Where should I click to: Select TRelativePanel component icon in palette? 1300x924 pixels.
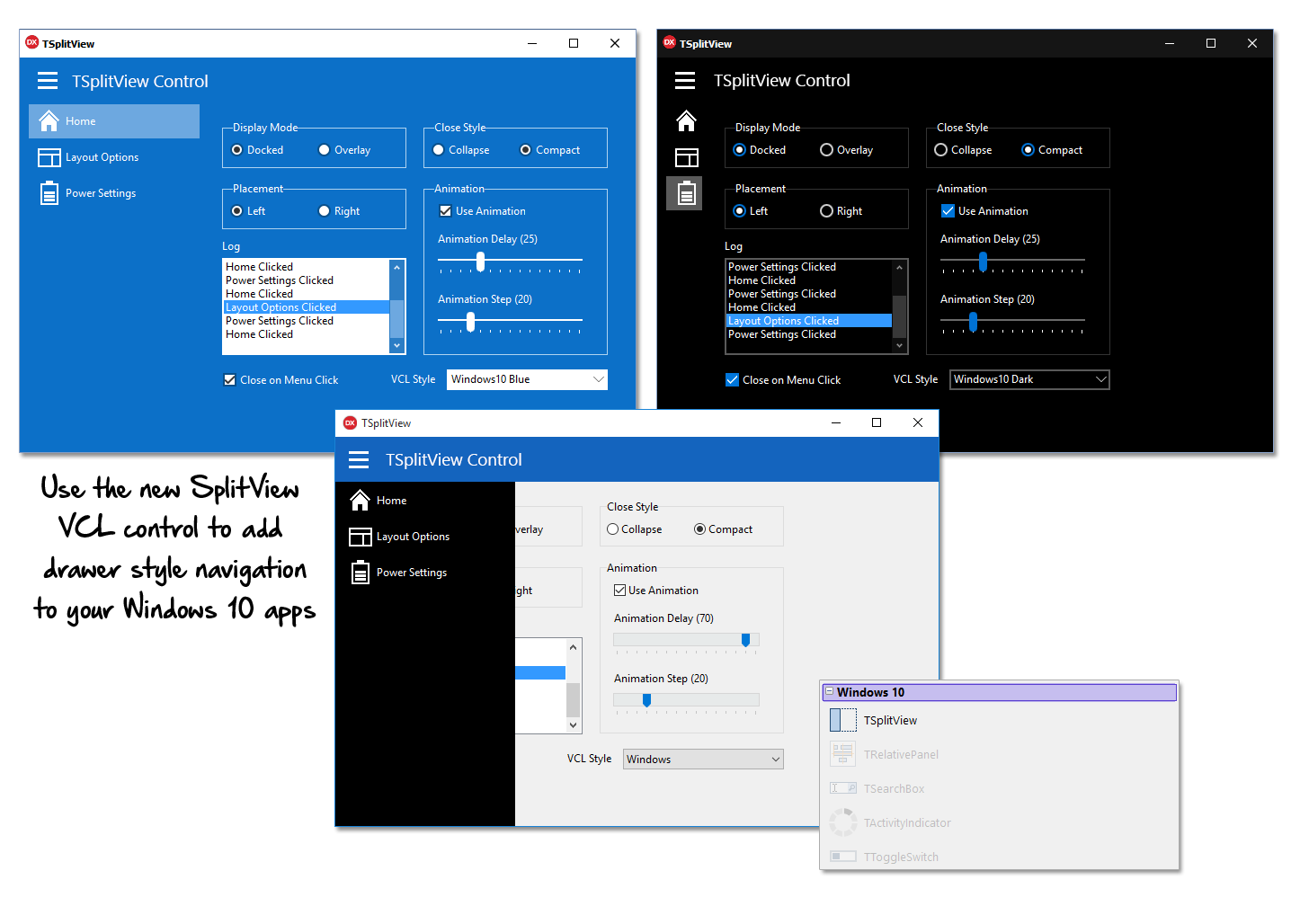coord(842,754)
